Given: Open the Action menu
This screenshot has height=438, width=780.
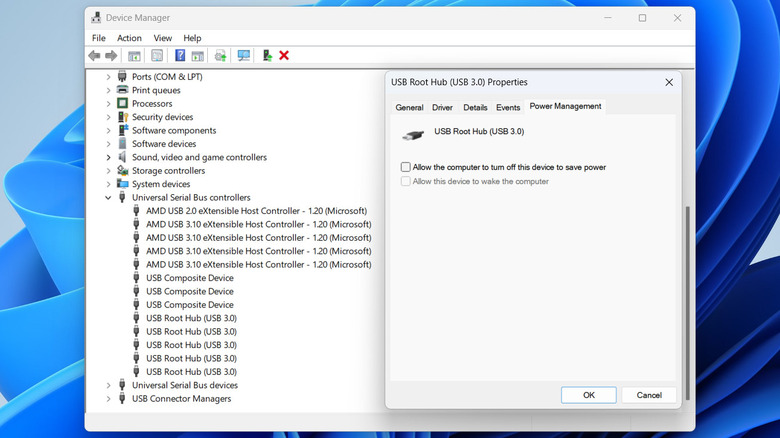Looking at the screenshot, I should (129, 38).
